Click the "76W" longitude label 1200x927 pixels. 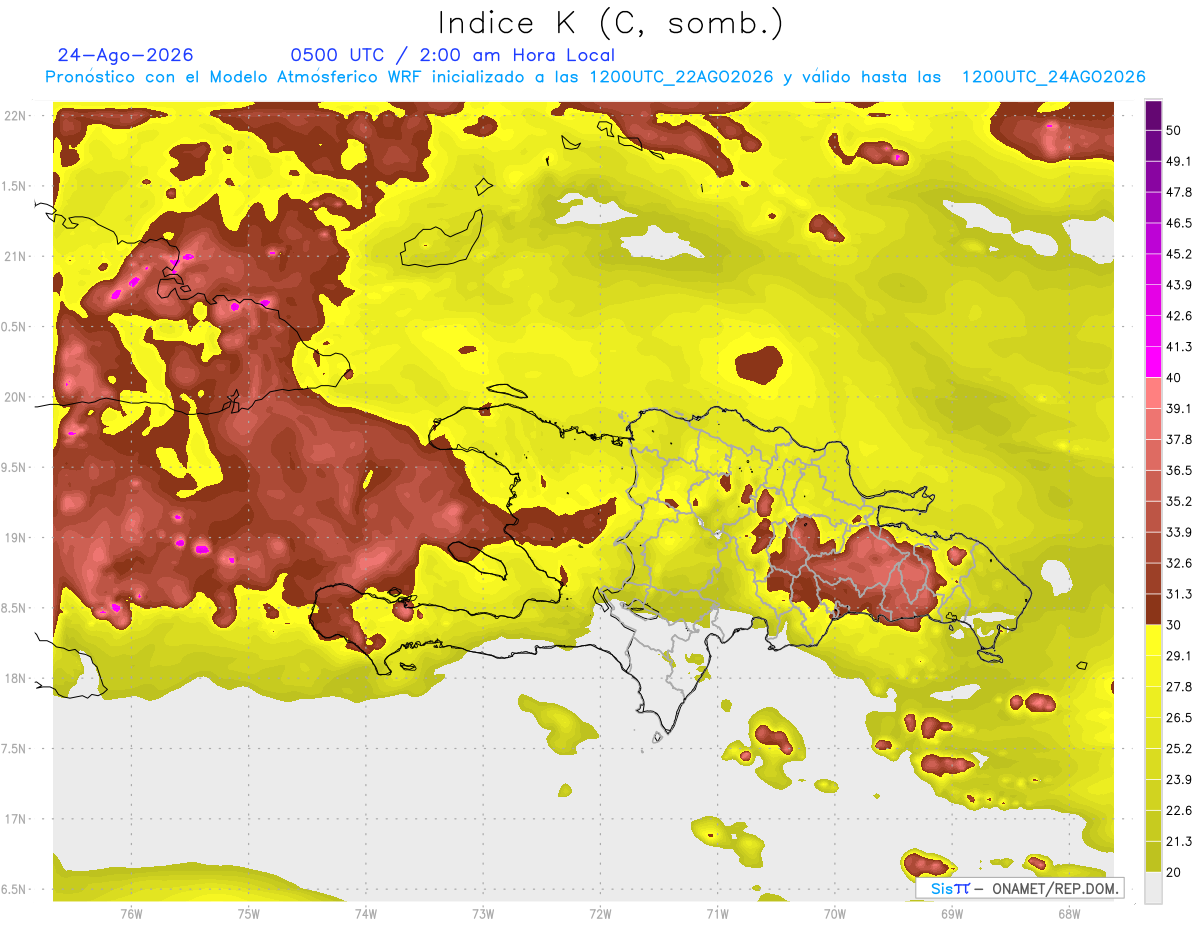pos(131,914)
